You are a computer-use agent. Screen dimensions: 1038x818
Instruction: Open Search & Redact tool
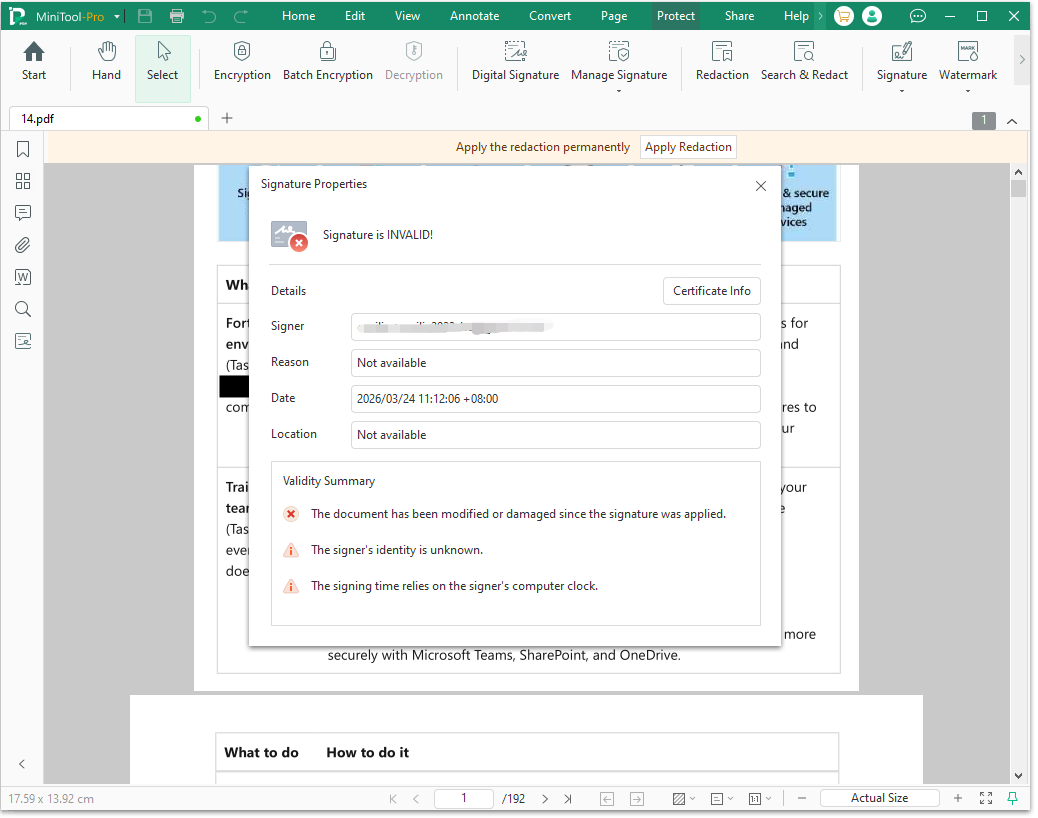[804, 62]
